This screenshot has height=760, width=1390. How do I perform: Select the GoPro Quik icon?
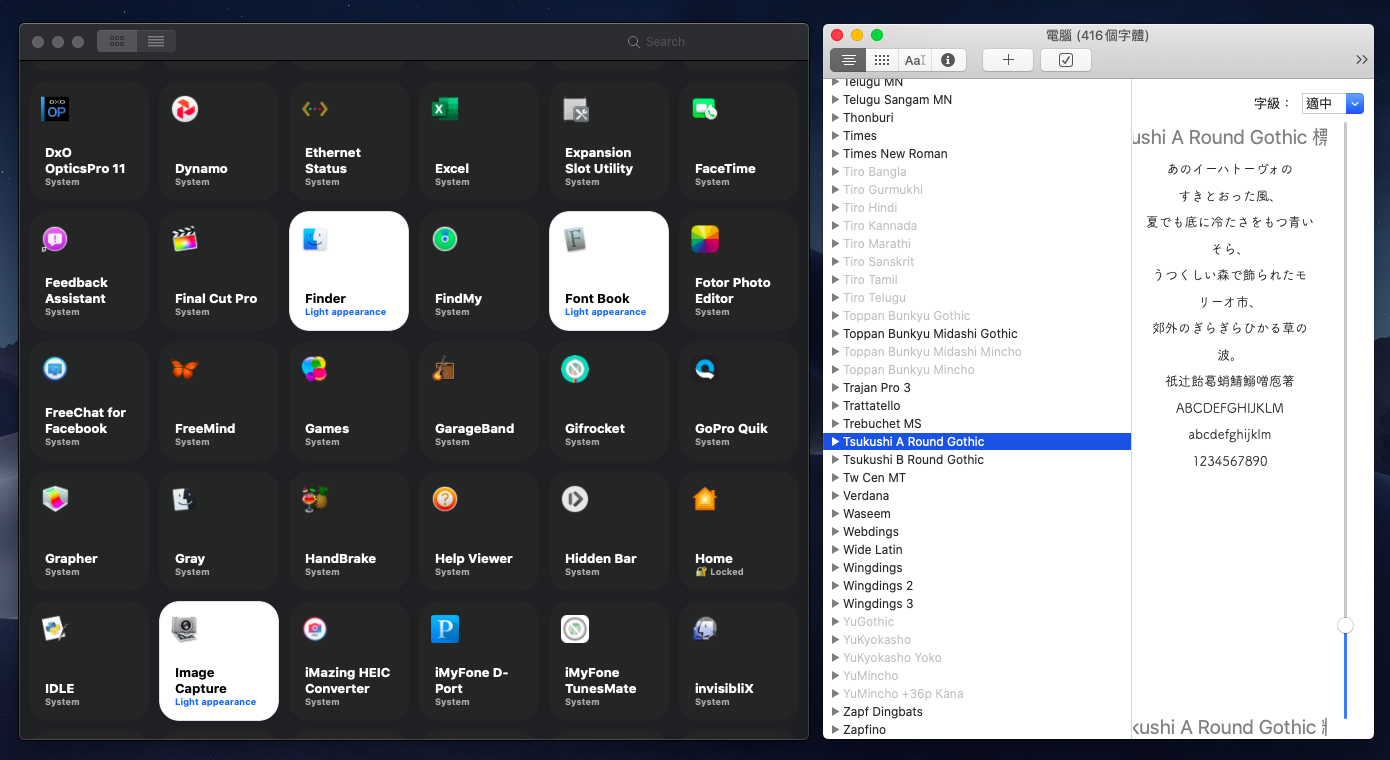[x=705, y=368]
